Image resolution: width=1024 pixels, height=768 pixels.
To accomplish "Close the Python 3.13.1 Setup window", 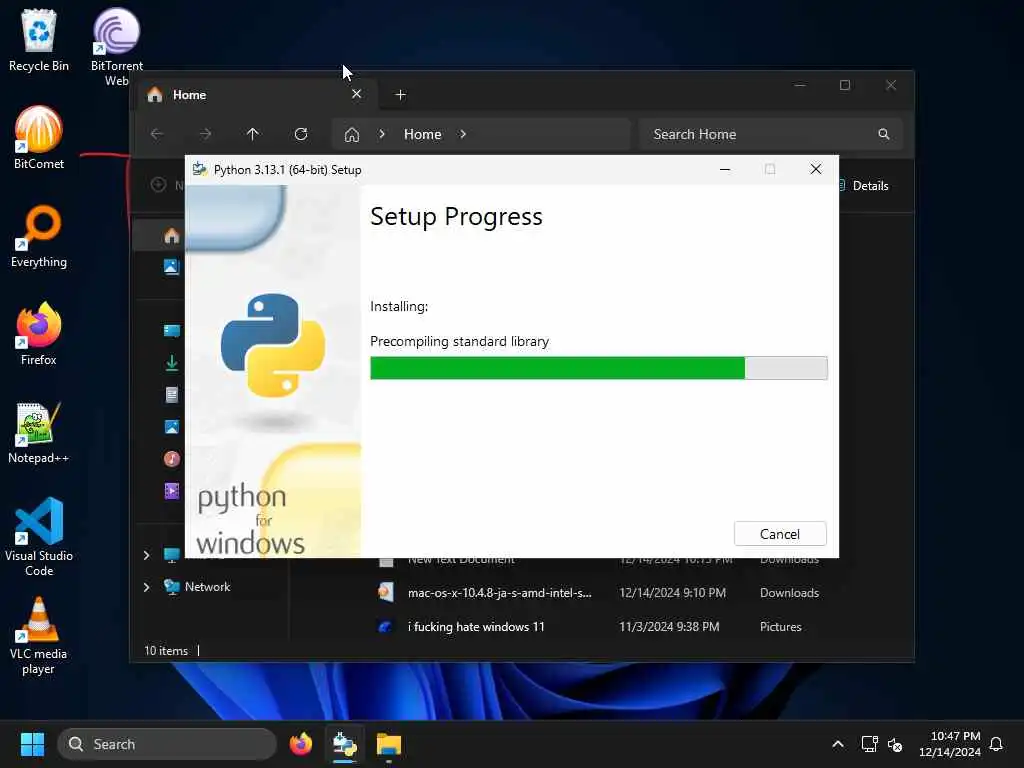I will click(x=816, y=169).
